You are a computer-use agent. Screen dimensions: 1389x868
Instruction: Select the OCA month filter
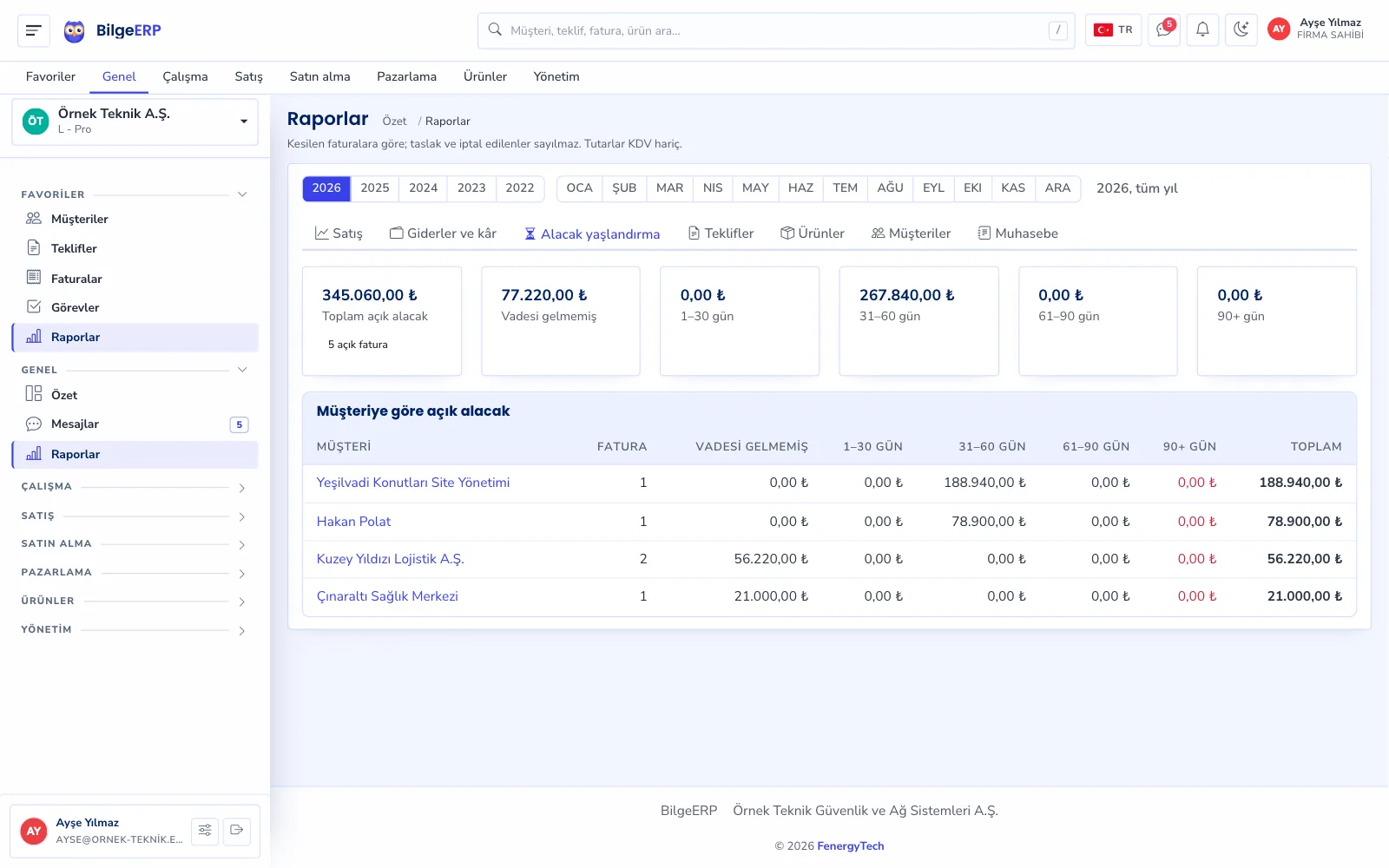(579, 188)
